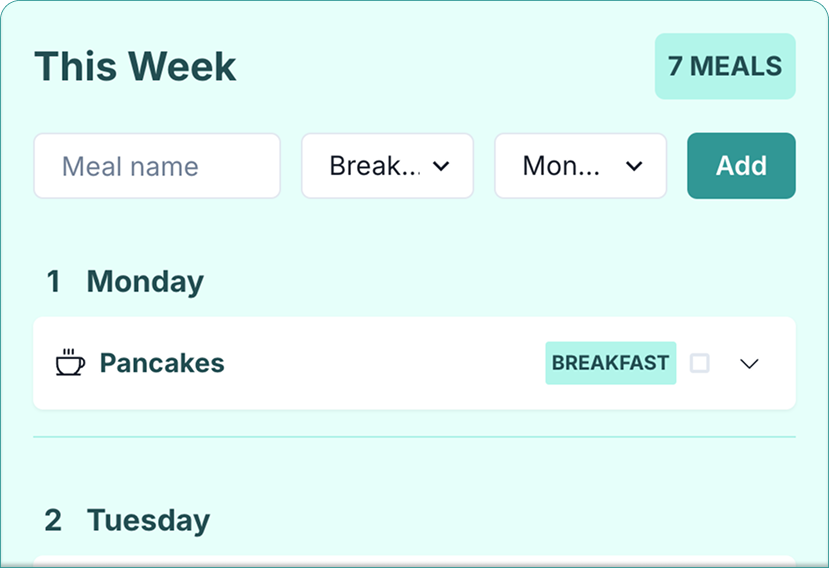The height and width of the screenshot is (568, 829).
Task: Click the meal type dropdown arrow icon
Action: (441, 166)
